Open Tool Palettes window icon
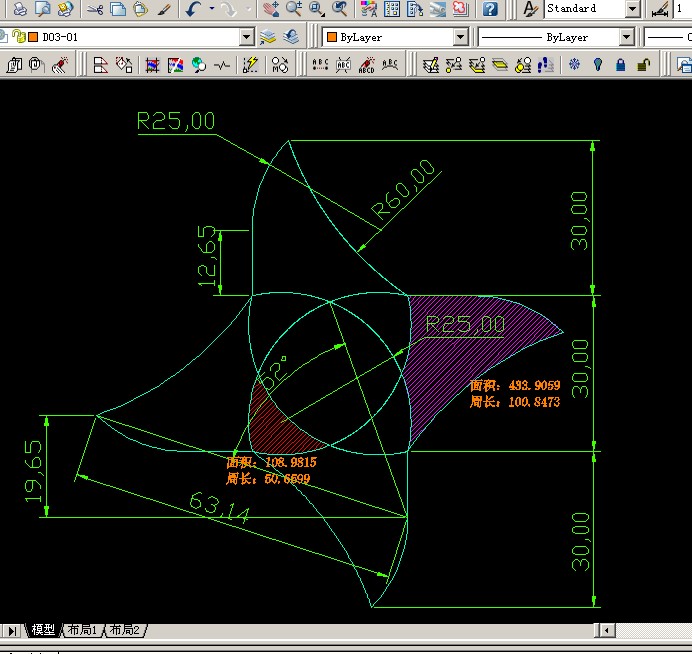 pos(415,9)
